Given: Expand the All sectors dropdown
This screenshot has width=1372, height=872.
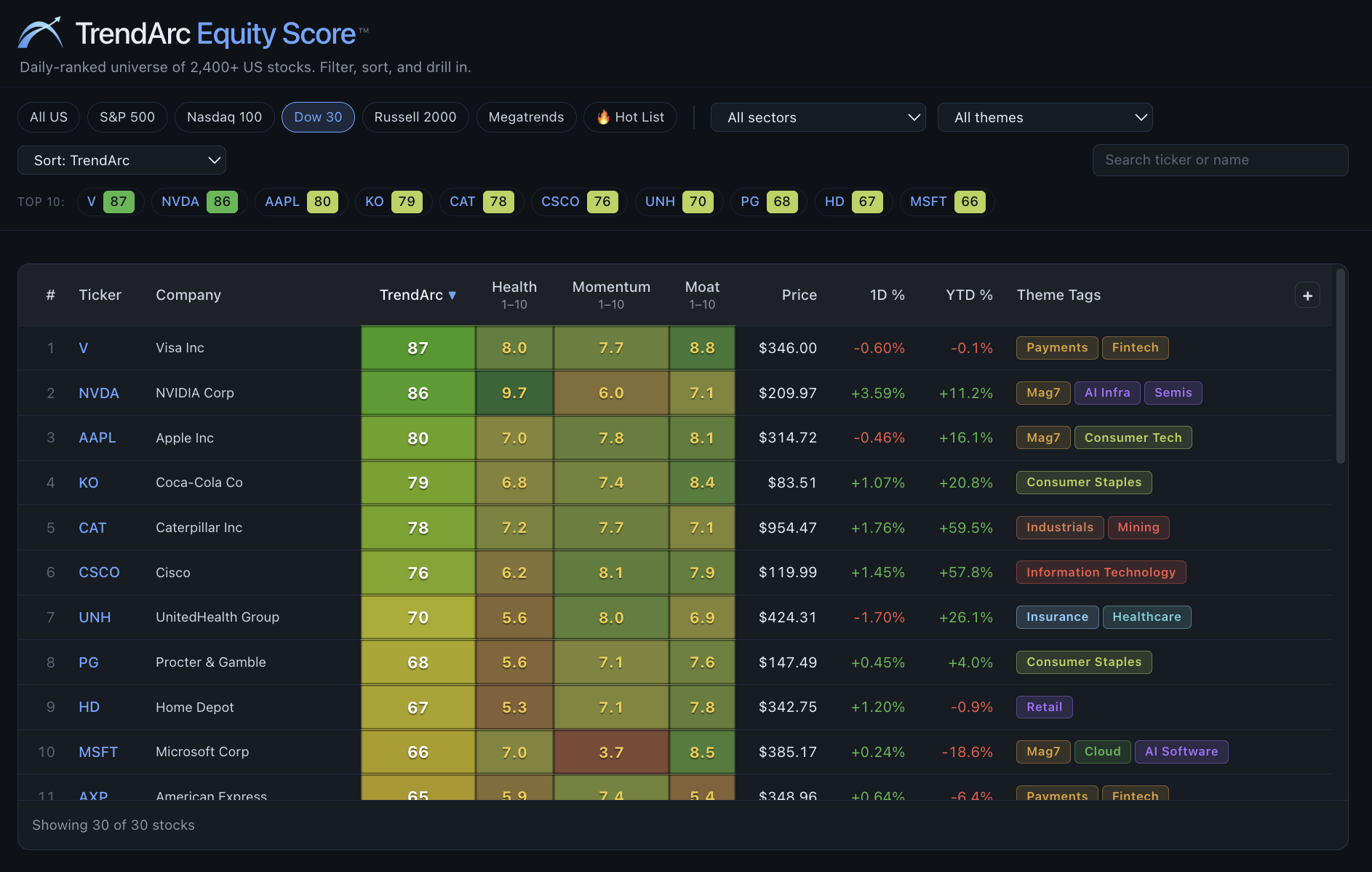Looking at the screenshot, I should [x=818, y=117].
